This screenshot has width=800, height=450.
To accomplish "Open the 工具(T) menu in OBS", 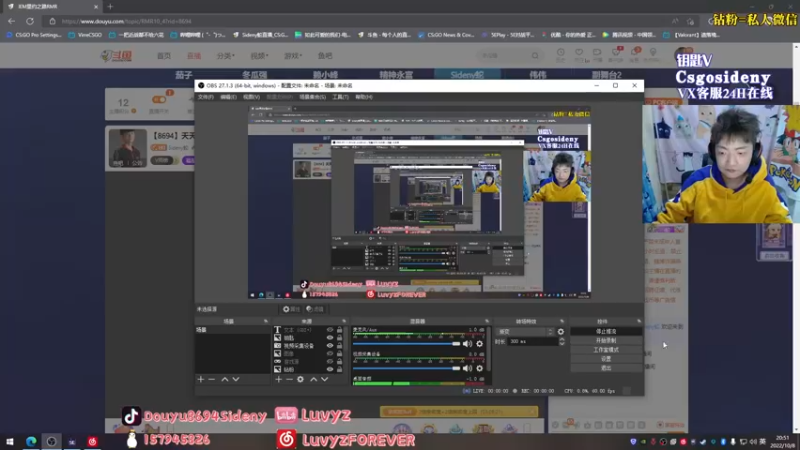I will click(x=340, y=97).
